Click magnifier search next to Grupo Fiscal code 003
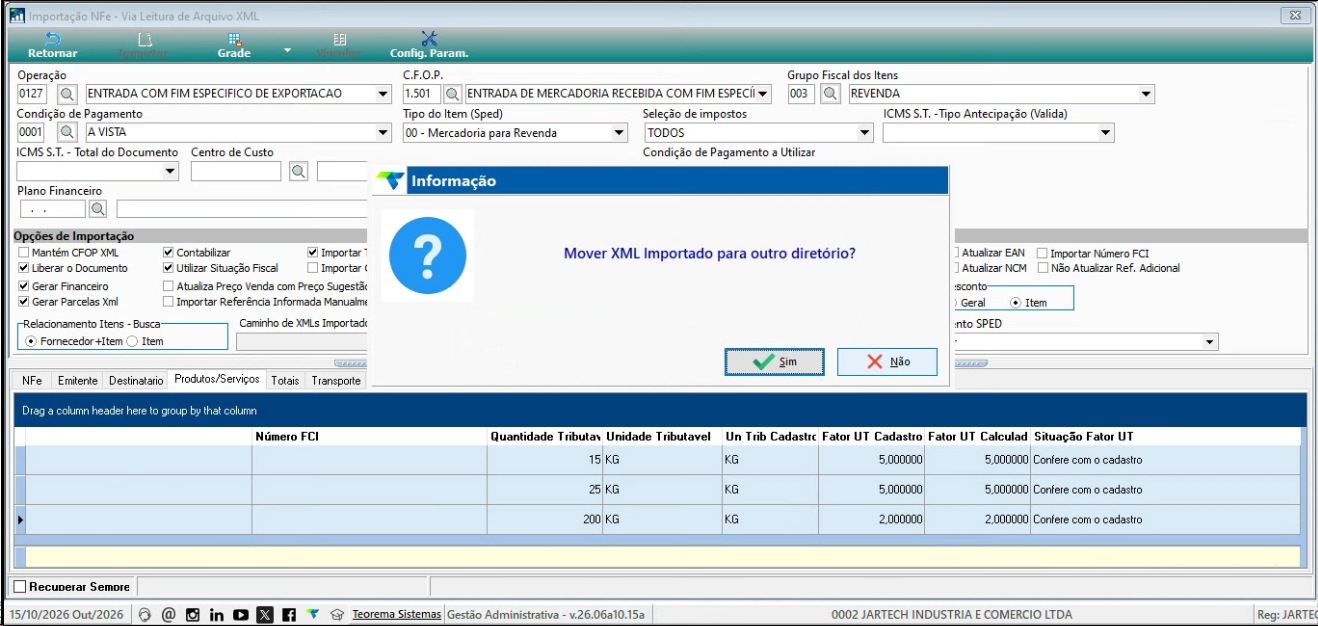This screenshot has height=626, width=1318. (x=830, y=94)
